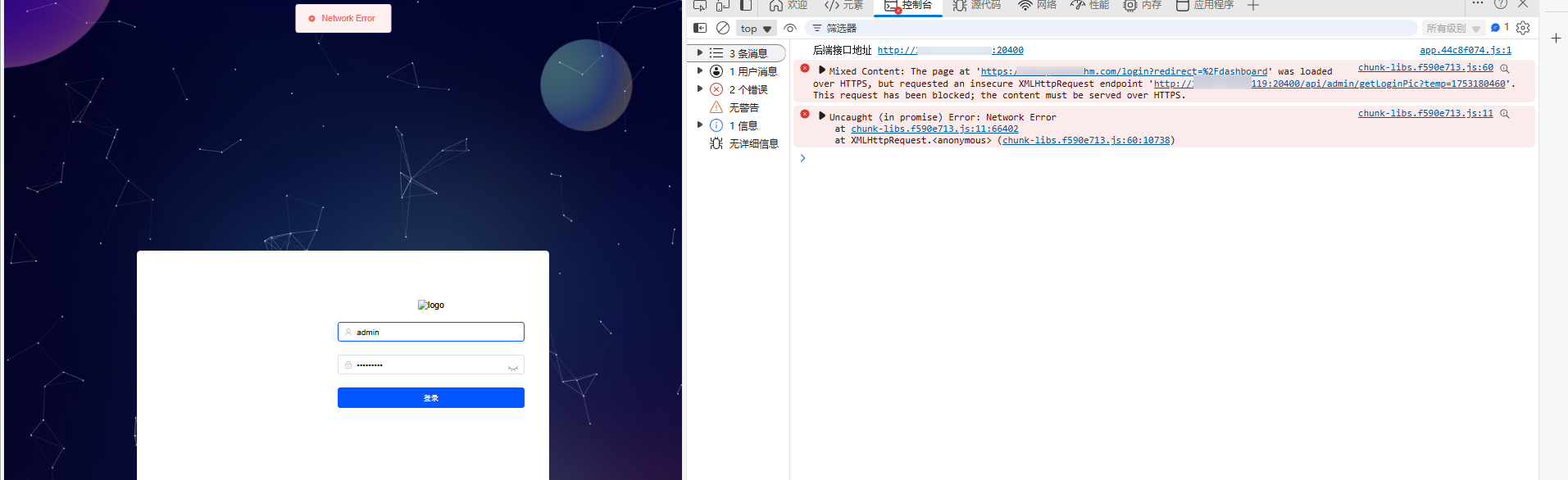Screen dimensions: 1568x480
Task: Close the DevTools panel
Action: (1523, 4)
